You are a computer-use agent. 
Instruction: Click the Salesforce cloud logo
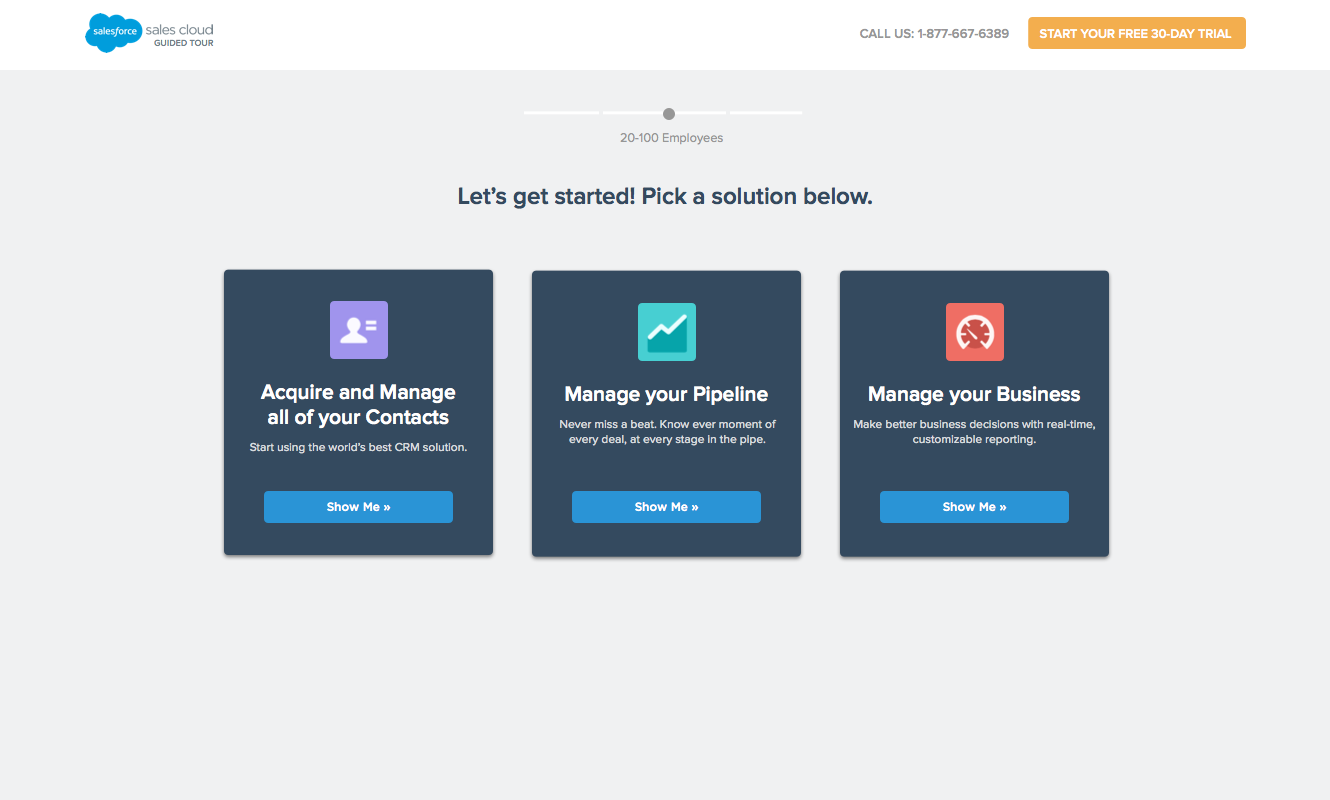coord(113,33)
